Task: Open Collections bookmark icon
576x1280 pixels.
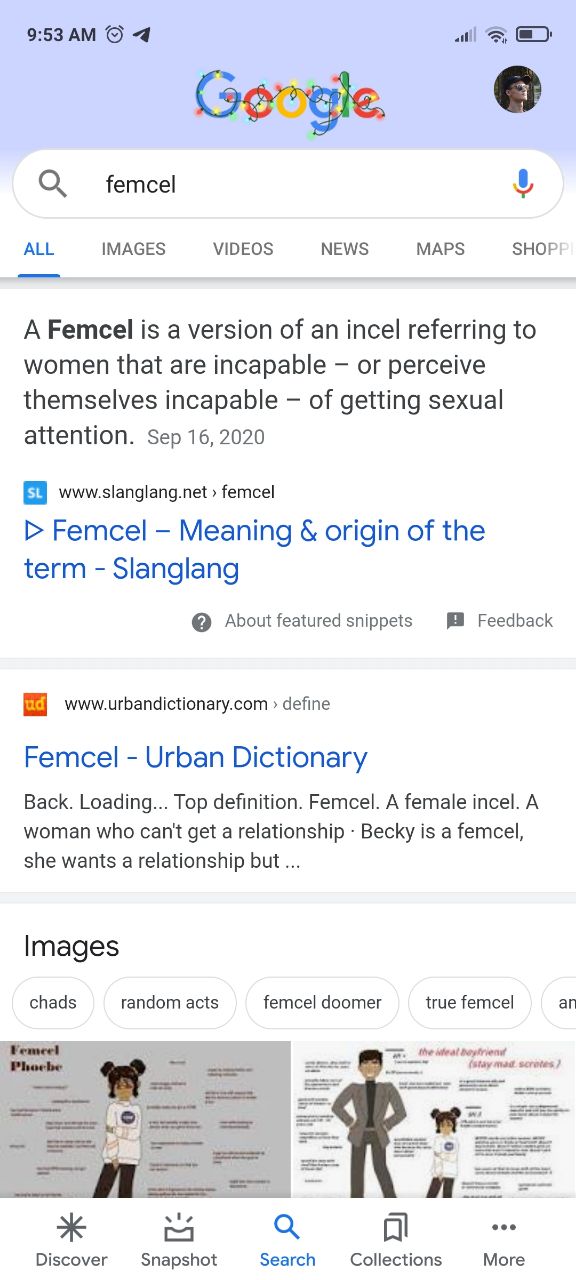Action: pyautogui.click(x=396, y=1227)
